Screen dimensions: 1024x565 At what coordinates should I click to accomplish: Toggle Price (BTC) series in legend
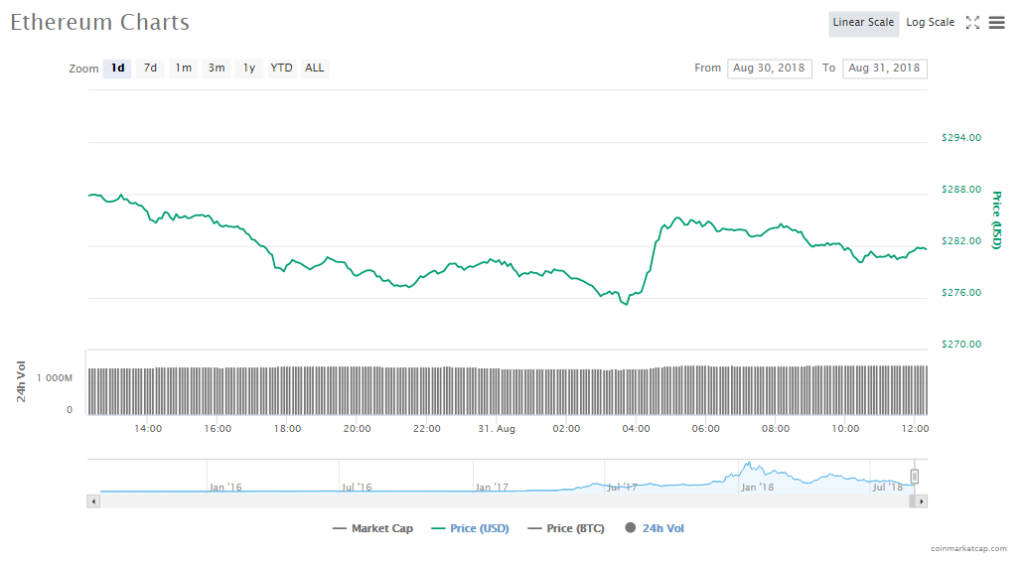[565, 528]
